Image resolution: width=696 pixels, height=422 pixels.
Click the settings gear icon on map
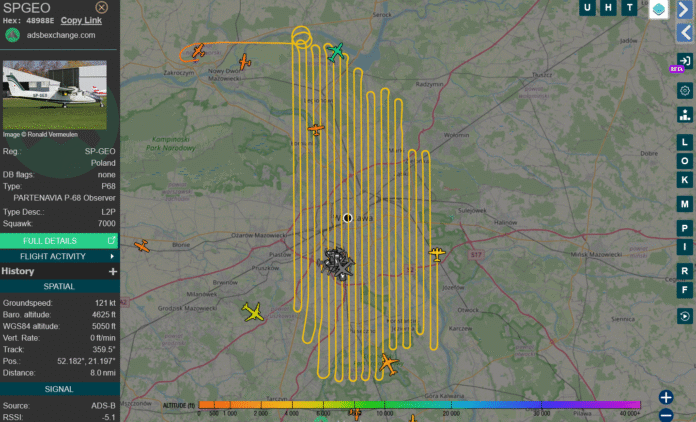685,90
